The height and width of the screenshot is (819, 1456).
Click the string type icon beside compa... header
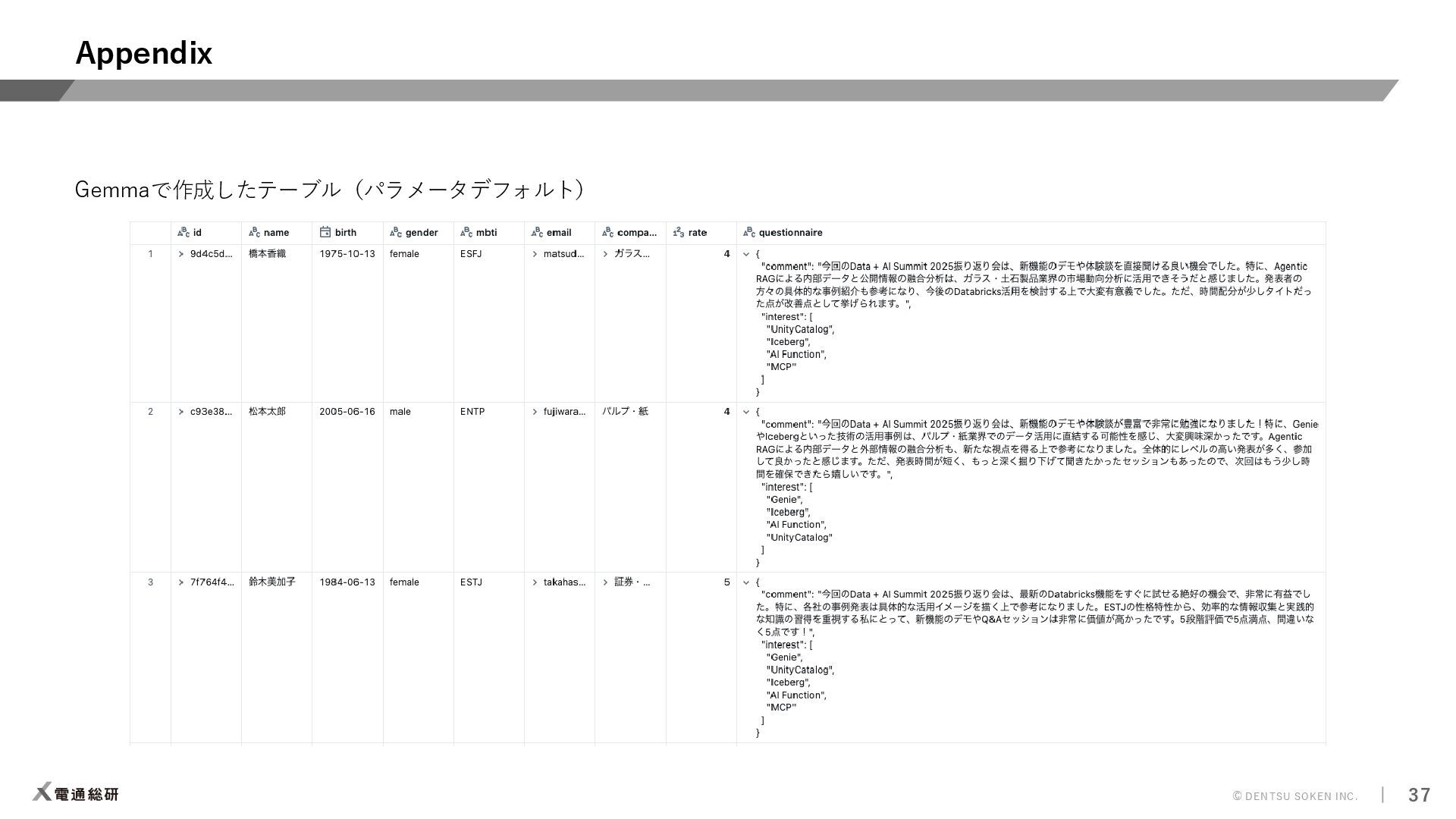(x=607, y=233)
